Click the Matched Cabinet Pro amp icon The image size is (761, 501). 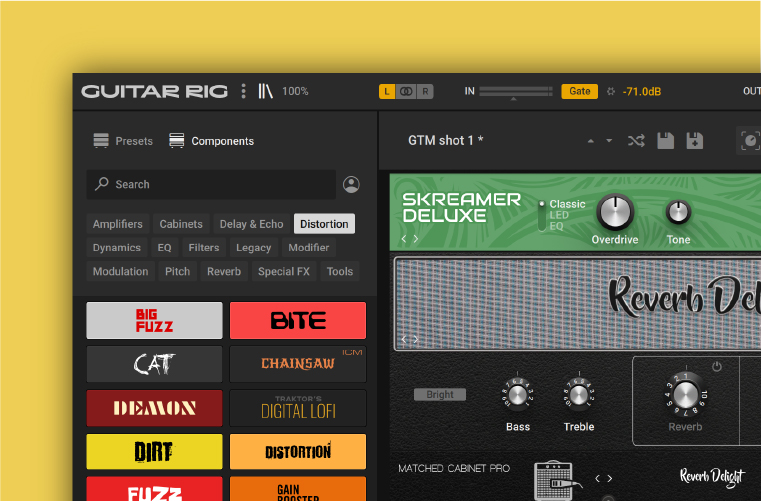coord(555,480)
